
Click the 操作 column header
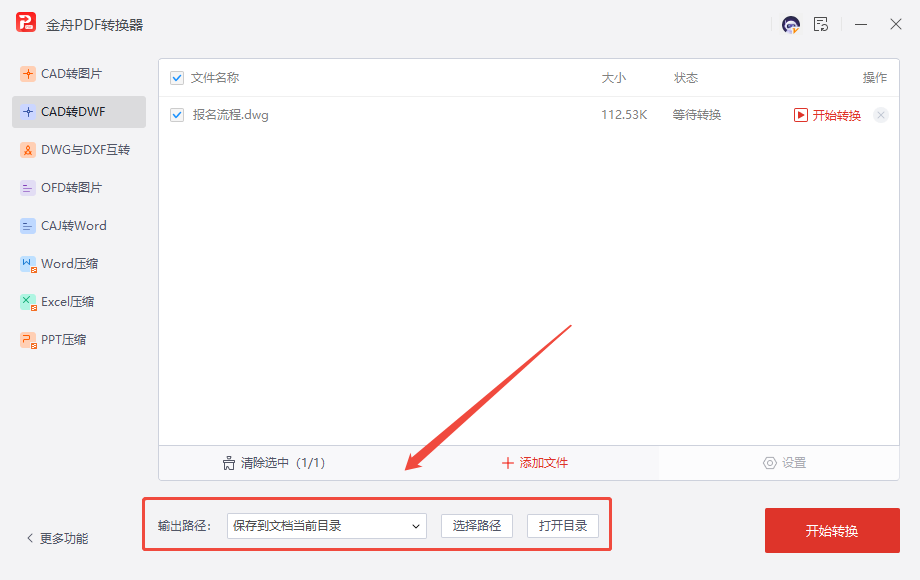click(x=874, y=78)
